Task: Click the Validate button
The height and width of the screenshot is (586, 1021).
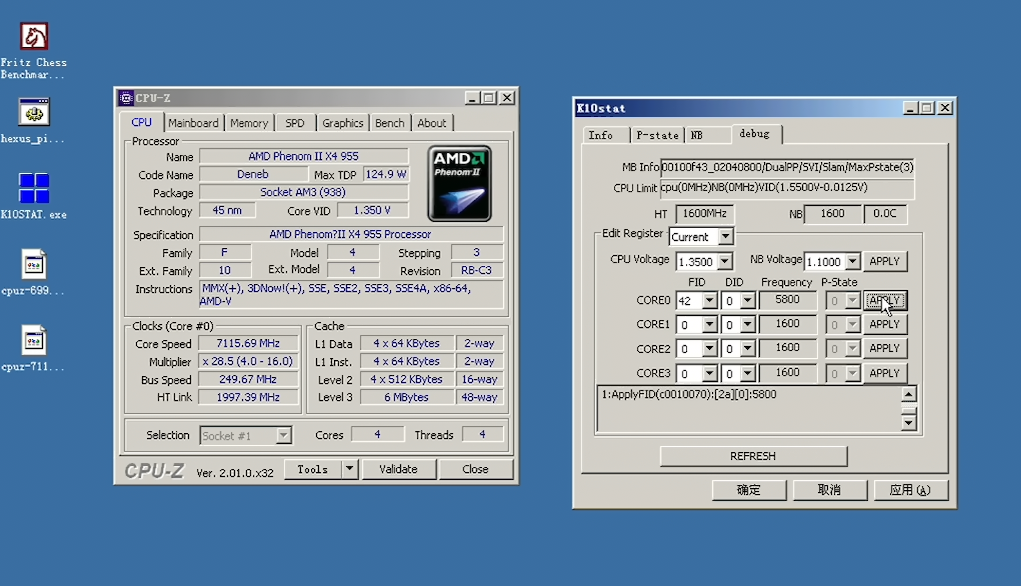Action: pos(398,469)
